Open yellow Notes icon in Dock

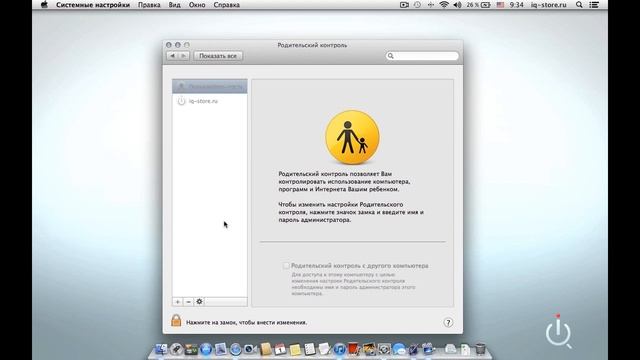coord(295,349)
